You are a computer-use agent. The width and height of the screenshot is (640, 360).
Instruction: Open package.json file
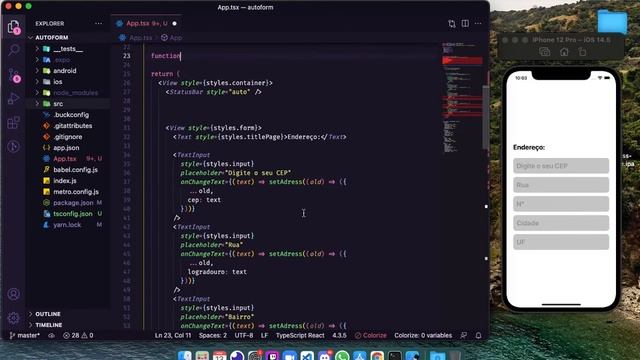pyautogui.click(x=73, y=203)
